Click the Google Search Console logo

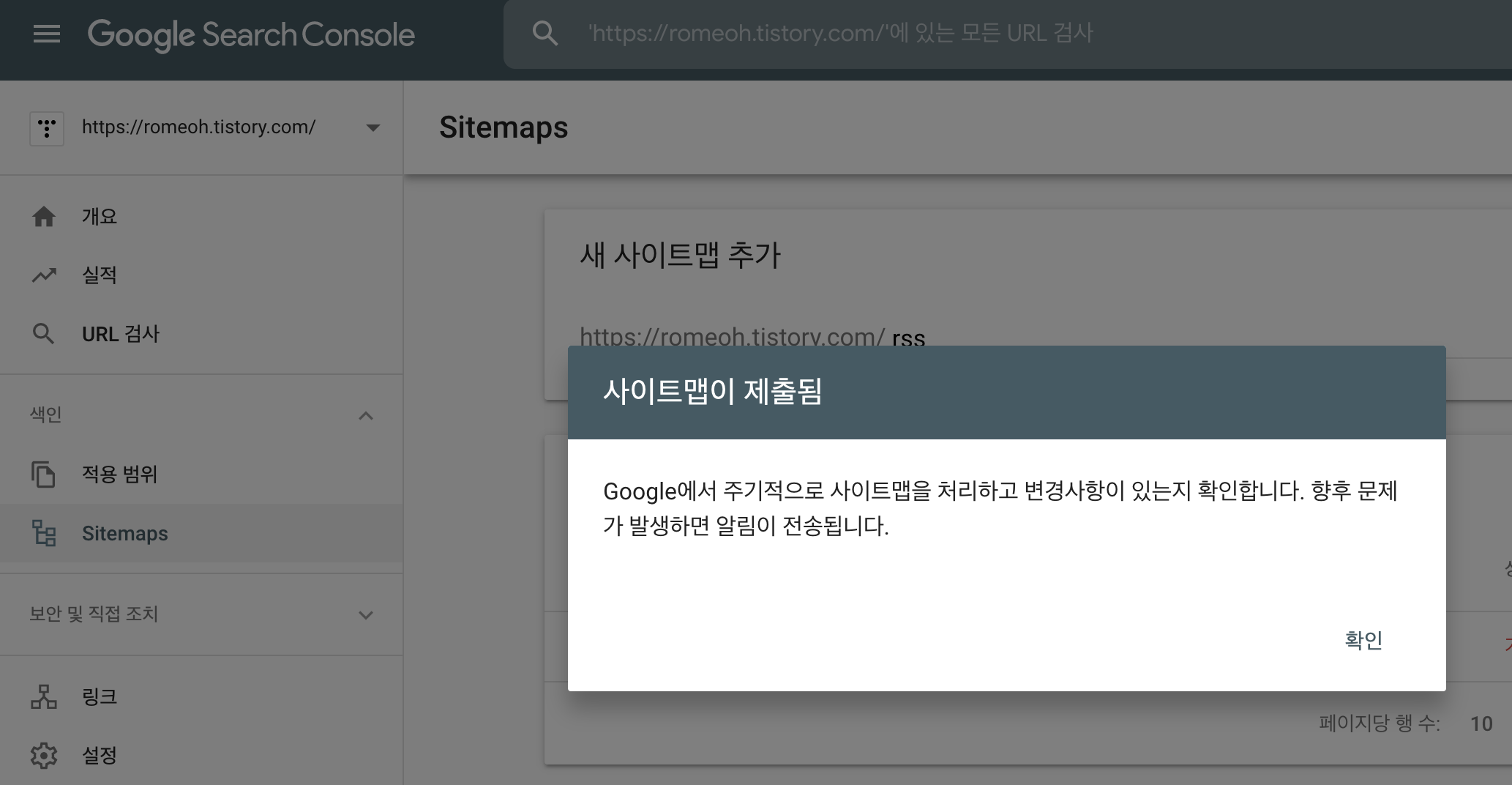251,35
